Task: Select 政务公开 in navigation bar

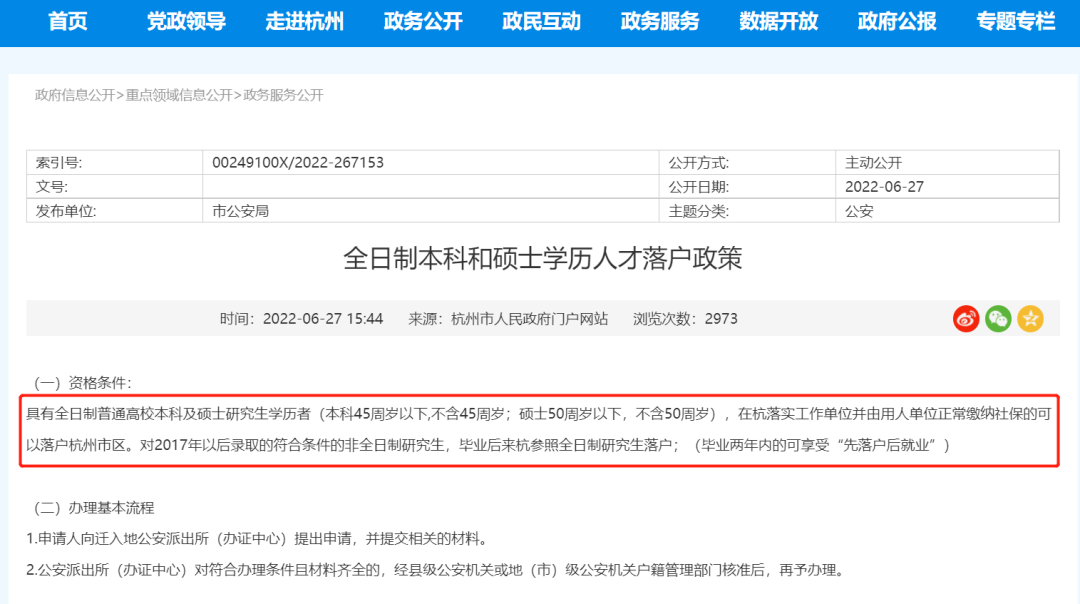Action: (423, 22)
